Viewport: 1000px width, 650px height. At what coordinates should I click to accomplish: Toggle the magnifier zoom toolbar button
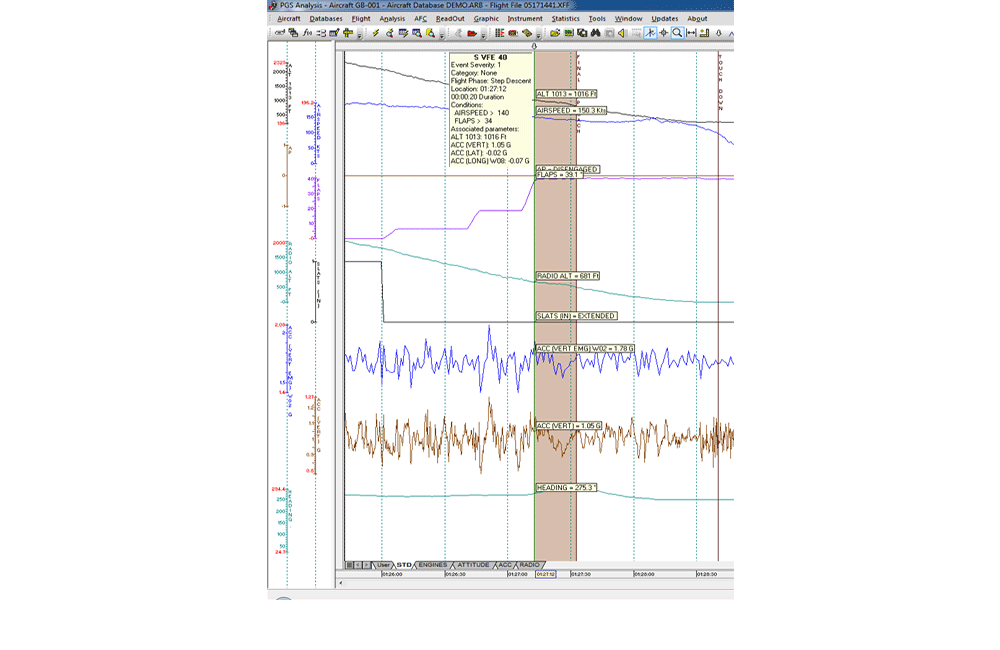click(x=677, y=33)
